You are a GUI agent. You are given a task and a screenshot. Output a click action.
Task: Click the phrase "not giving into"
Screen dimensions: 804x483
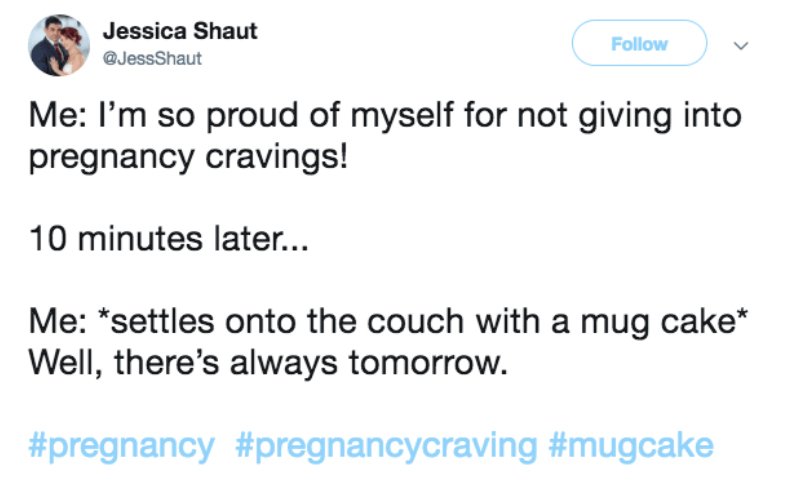pyautogui.click(x=629, y=116)
